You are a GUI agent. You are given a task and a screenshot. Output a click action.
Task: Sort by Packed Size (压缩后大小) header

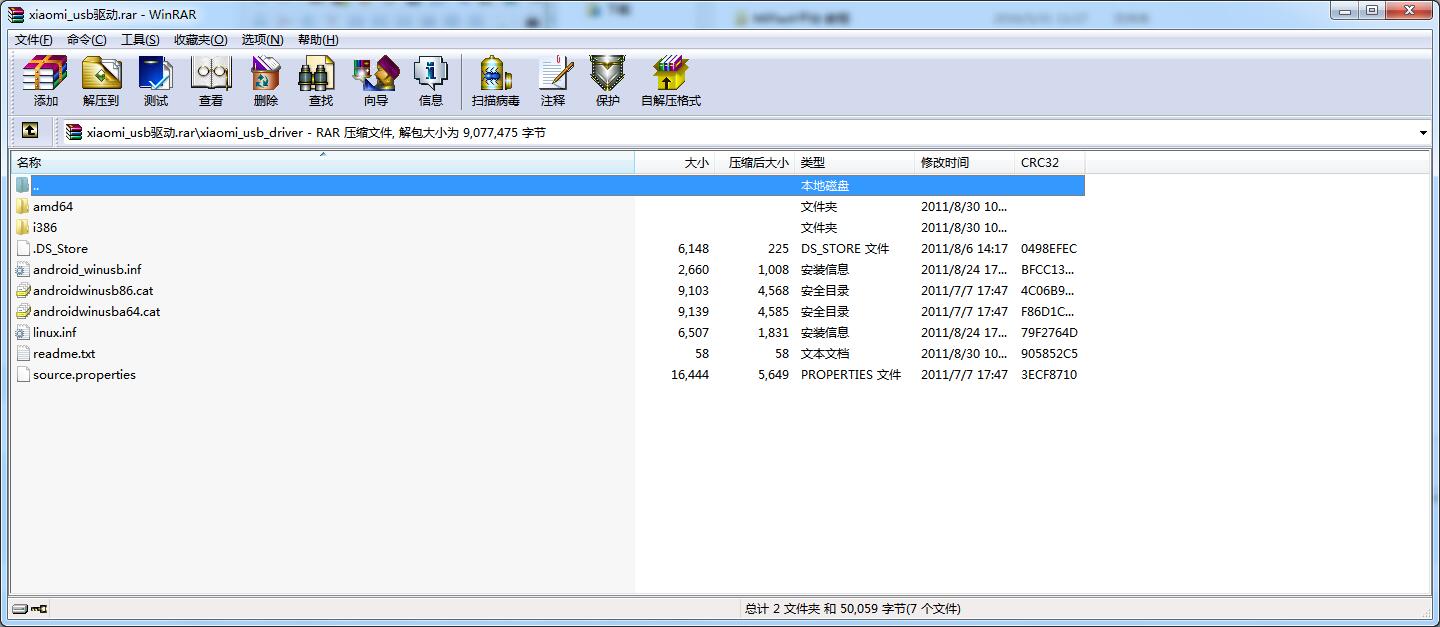point(754,162)
